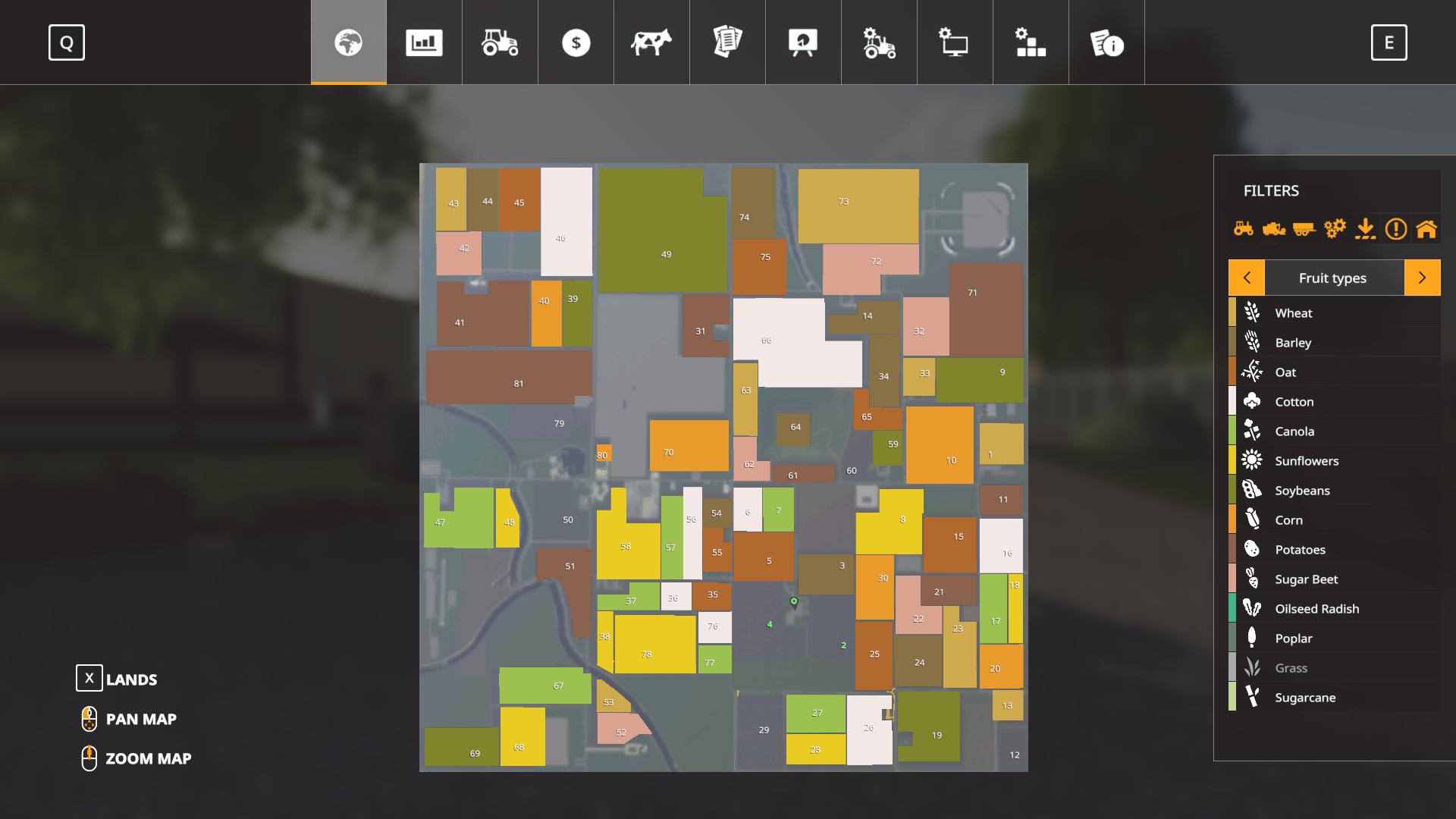Select the tractor management icon
Viewport: 1456px width, 819px height.
(879, 42)
